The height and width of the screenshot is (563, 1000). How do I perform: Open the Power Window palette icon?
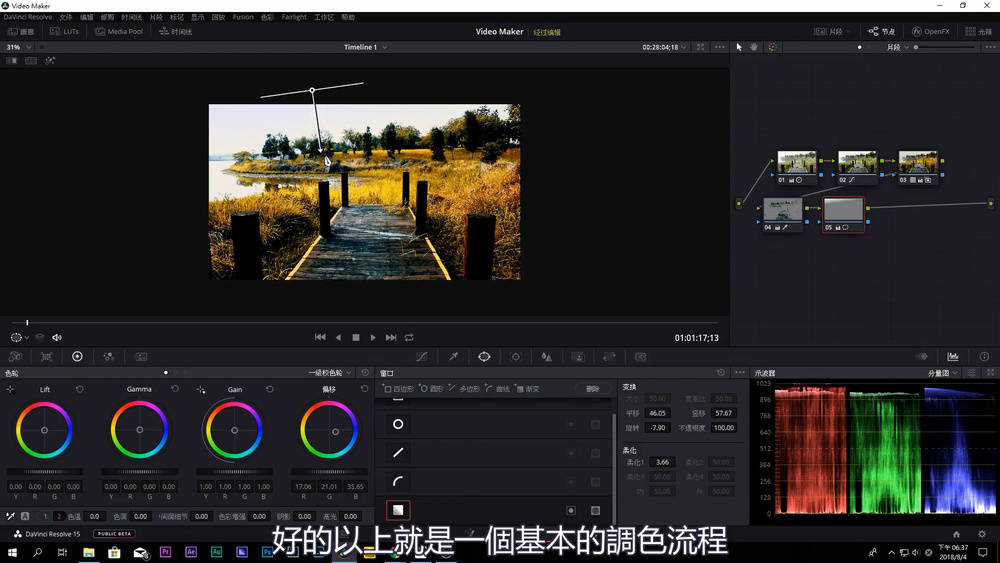[x=484, y=356]
